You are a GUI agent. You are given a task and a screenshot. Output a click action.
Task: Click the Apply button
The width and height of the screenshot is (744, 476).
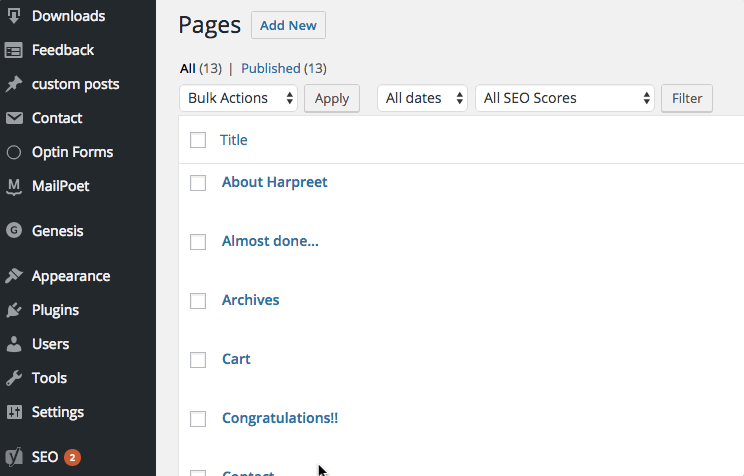coord(332,99)
